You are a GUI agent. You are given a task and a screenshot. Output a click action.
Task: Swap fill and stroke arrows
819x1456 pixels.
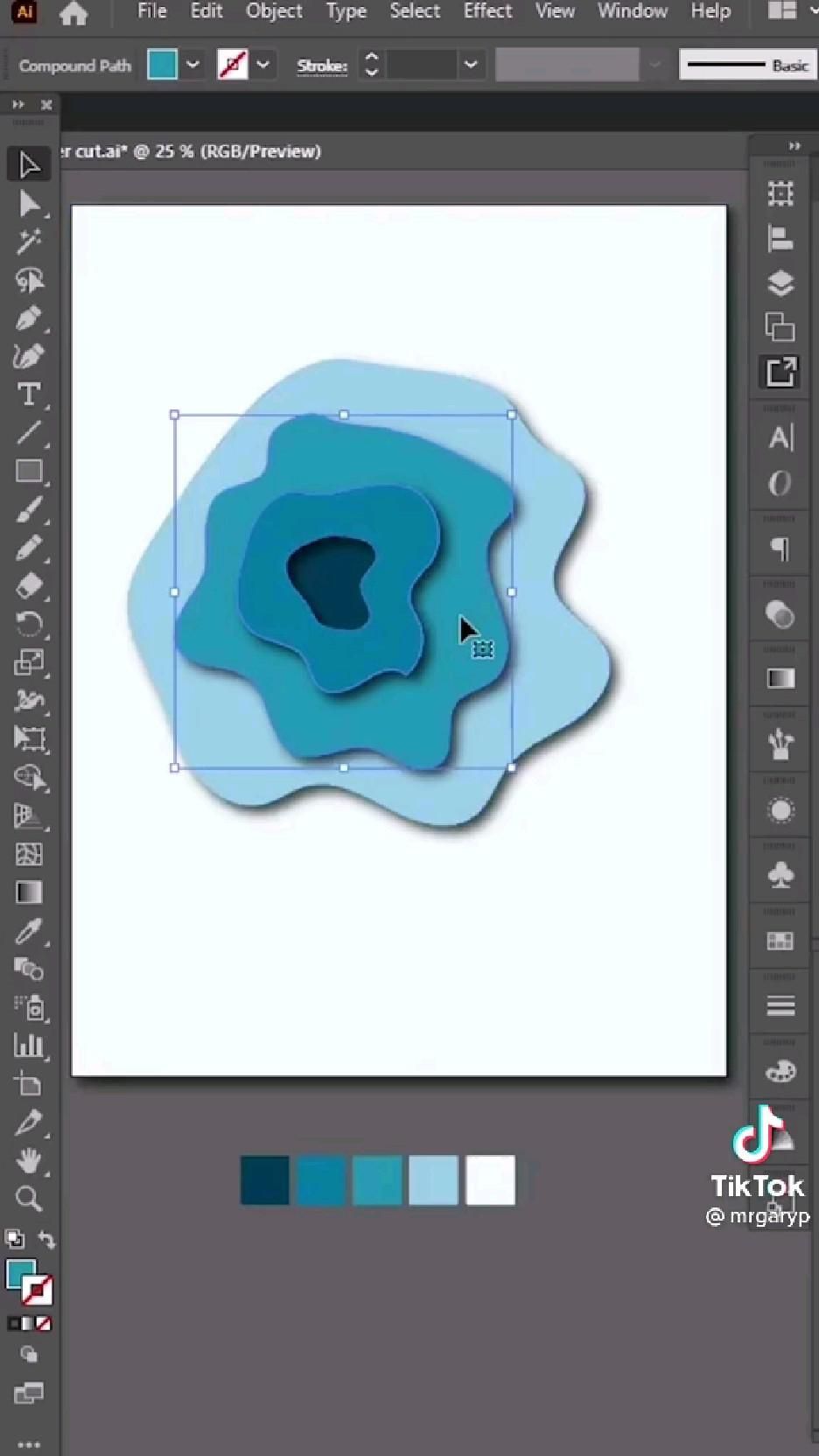pyautogui.click(x=45, y=1240)
